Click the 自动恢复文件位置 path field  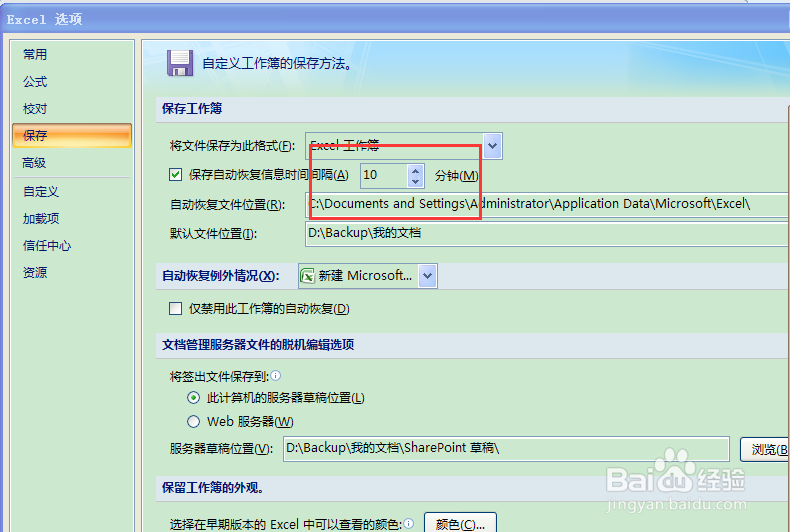(546, 205)
